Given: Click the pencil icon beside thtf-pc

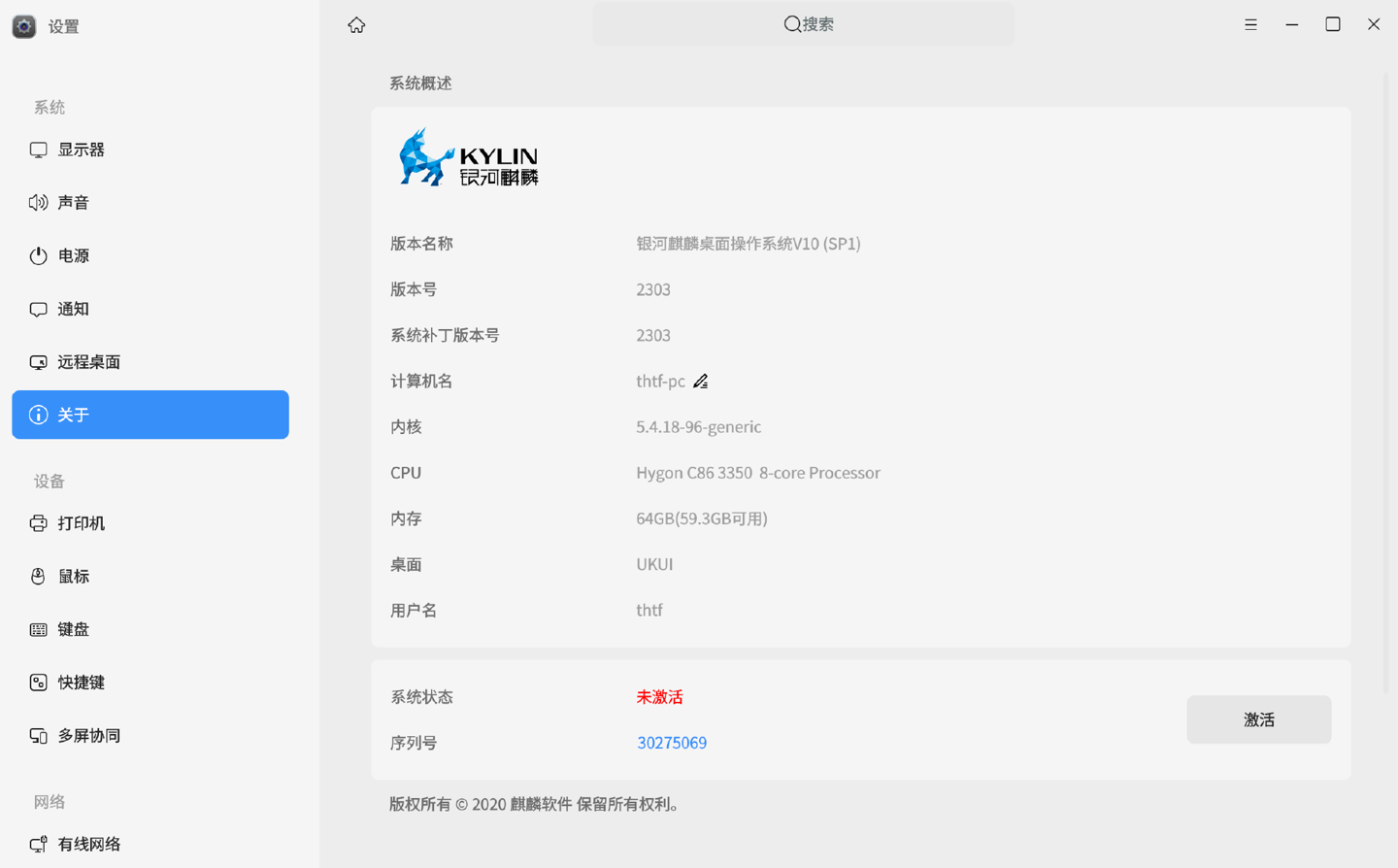Looking at the screenshot, I should click(x=700, y=382).
